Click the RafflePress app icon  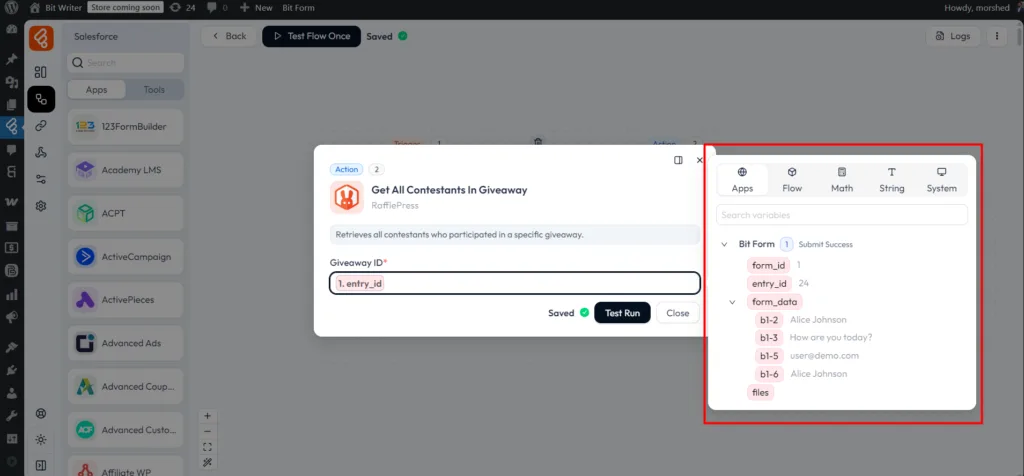347,197
